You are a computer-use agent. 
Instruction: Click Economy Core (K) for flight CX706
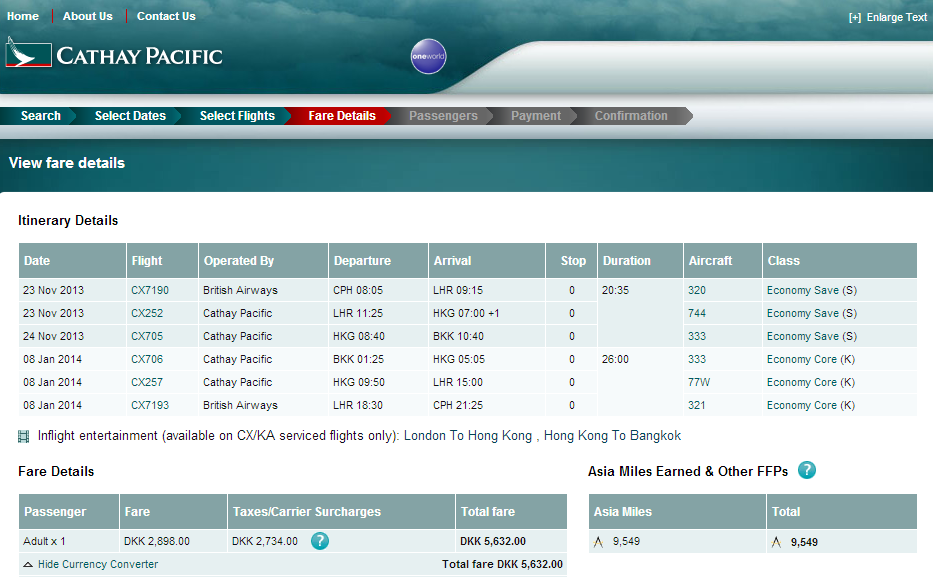pos(810,359)
